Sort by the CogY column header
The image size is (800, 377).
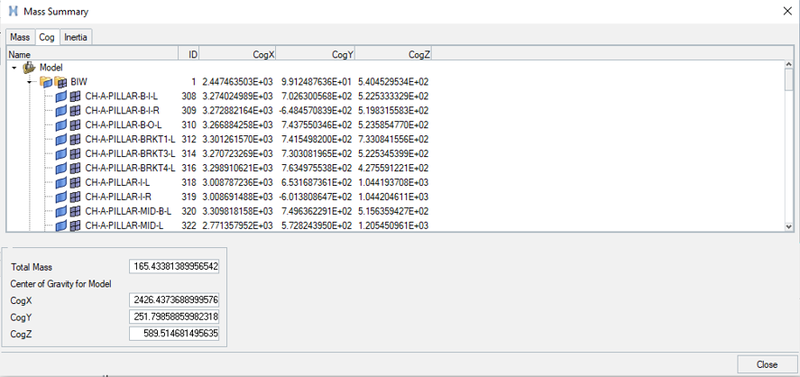pos(316,54)
